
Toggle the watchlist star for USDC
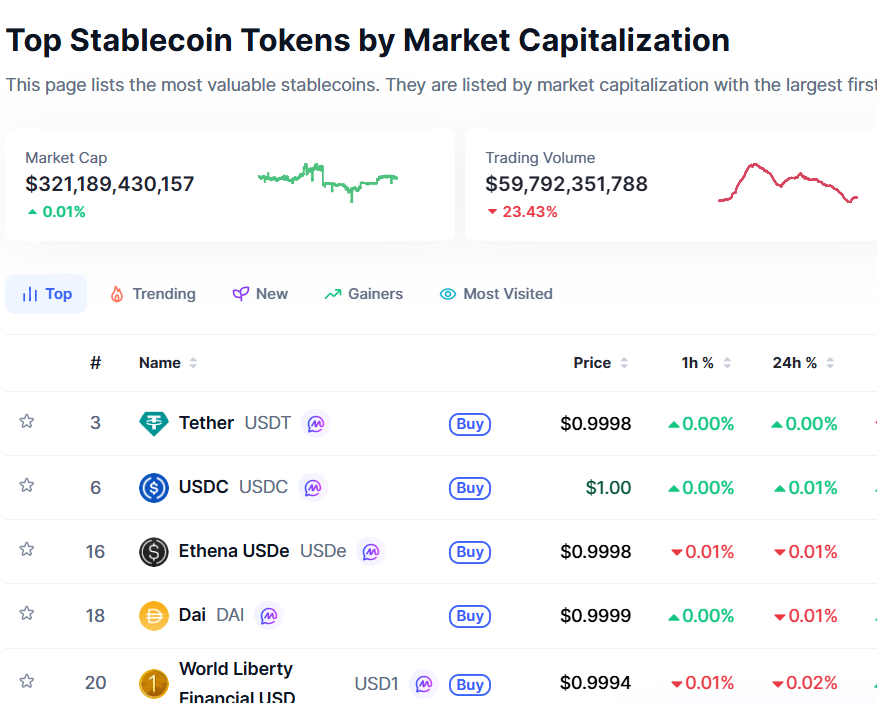coord(27,486)
